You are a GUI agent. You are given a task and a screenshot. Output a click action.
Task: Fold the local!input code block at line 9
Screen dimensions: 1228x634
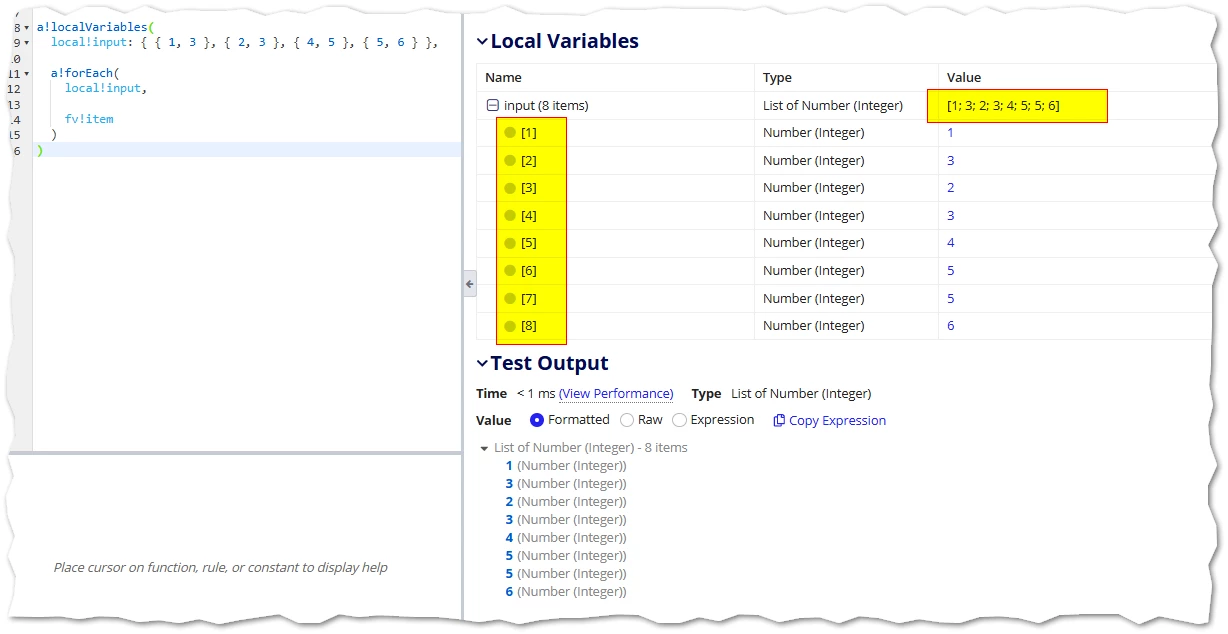point(27,43)
